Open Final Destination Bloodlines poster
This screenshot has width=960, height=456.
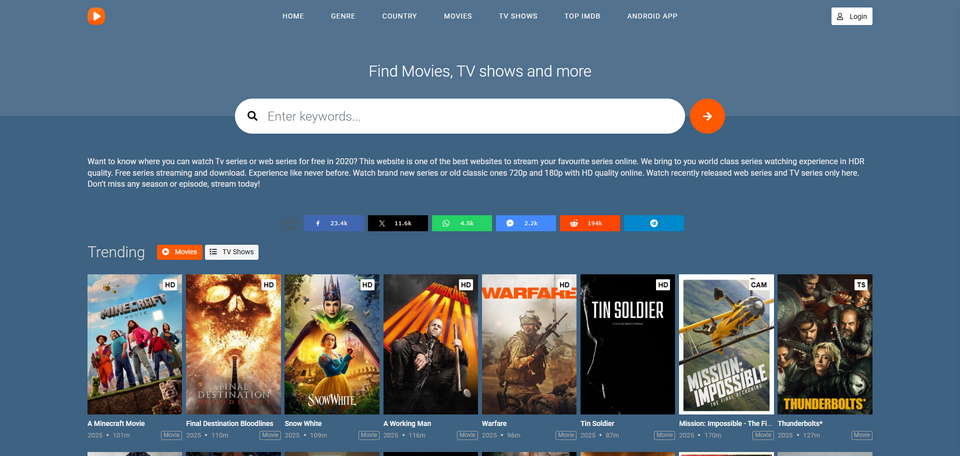pos(233,344)
